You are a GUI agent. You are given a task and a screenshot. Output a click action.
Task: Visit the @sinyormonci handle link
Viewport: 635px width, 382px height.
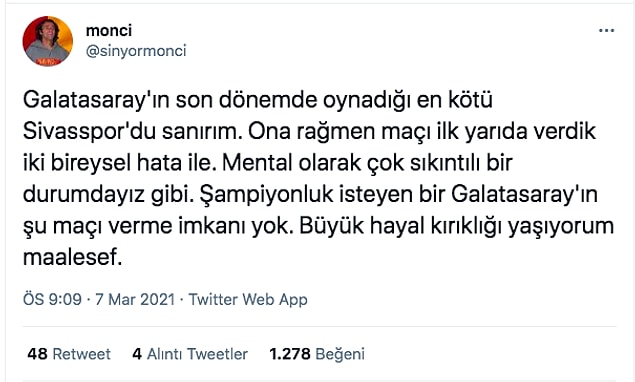coord(136,51)
